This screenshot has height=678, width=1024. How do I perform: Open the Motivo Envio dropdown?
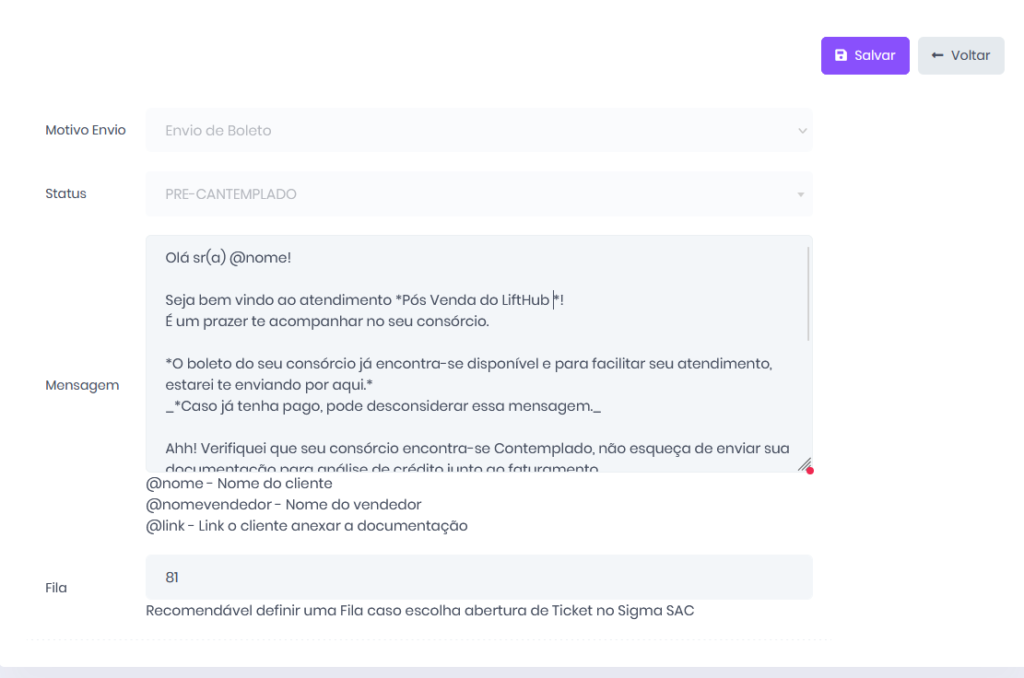pos(478,130)
